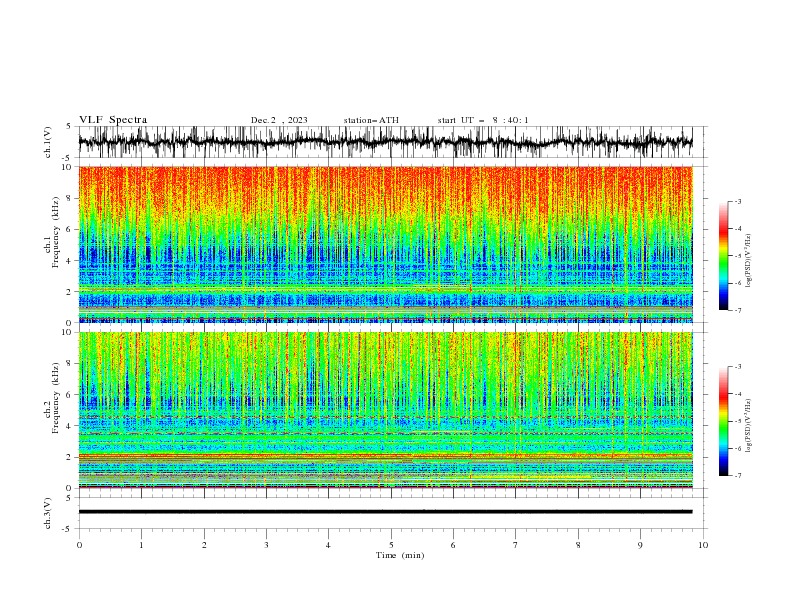Click the 'VLF Spectra' title text

113,120
